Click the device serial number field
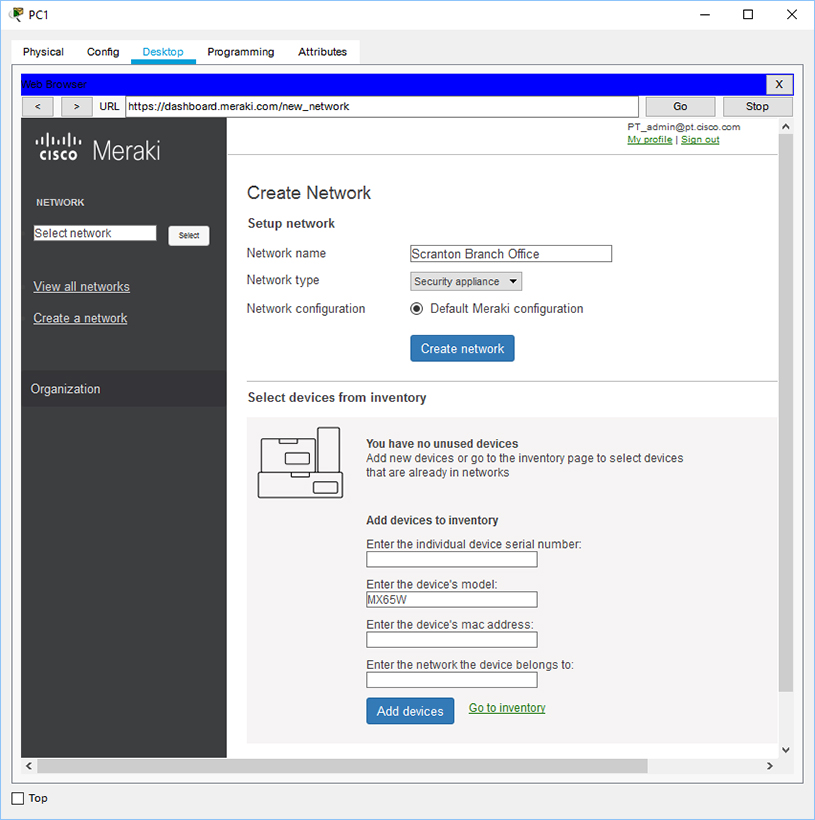815x820 pixels. coord(452,560)
